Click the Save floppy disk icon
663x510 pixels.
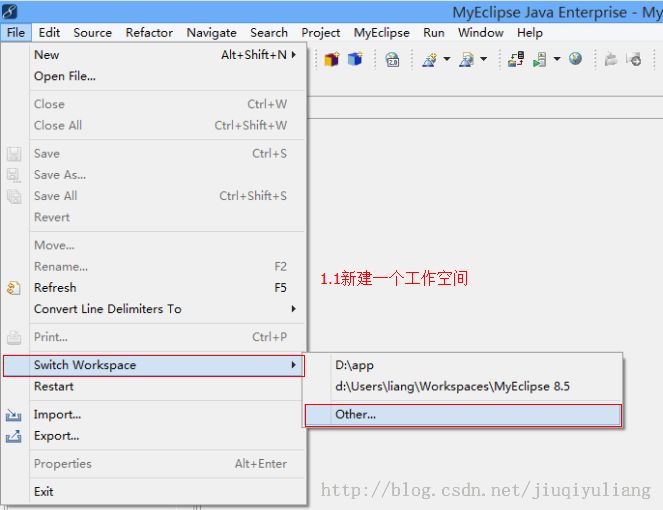(x=14, y=154)
